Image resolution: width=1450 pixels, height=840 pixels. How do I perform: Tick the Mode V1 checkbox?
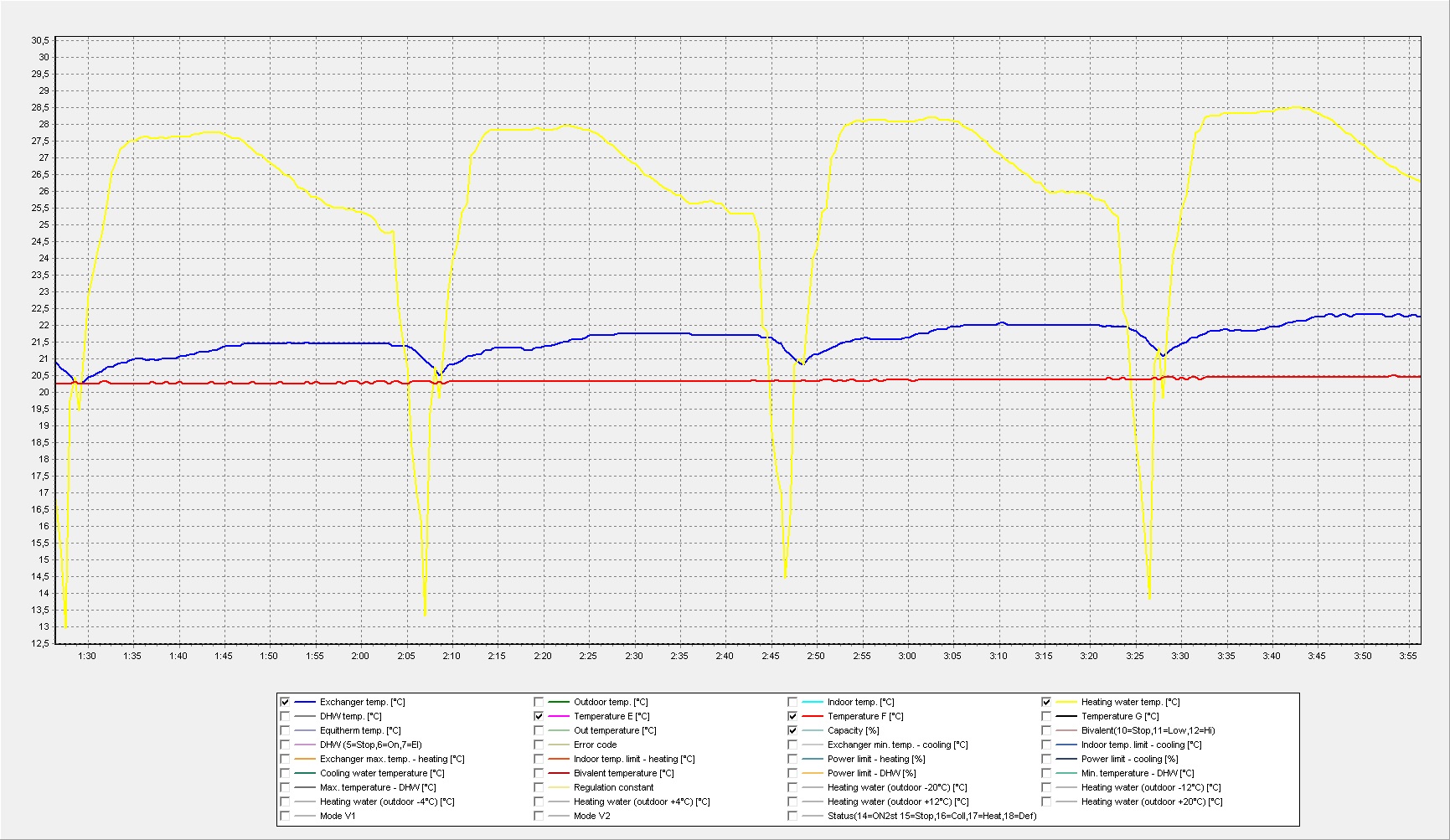click(x=285, y=816)
